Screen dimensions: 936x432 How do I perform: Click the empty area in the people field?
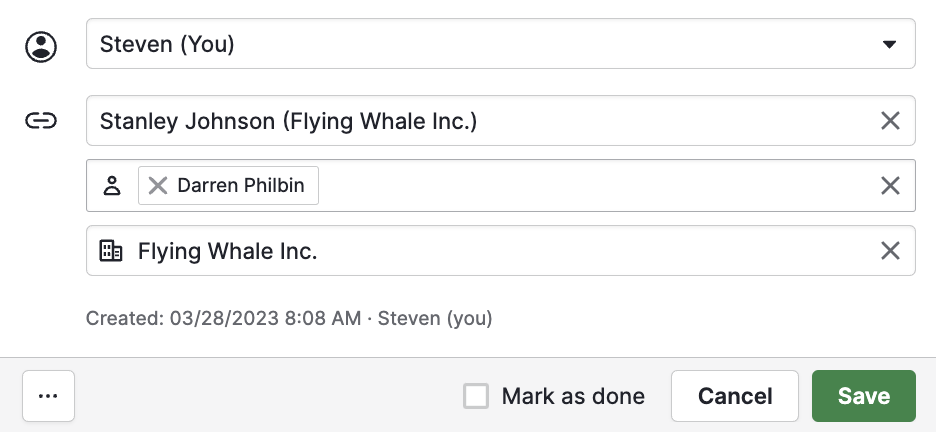597,186
